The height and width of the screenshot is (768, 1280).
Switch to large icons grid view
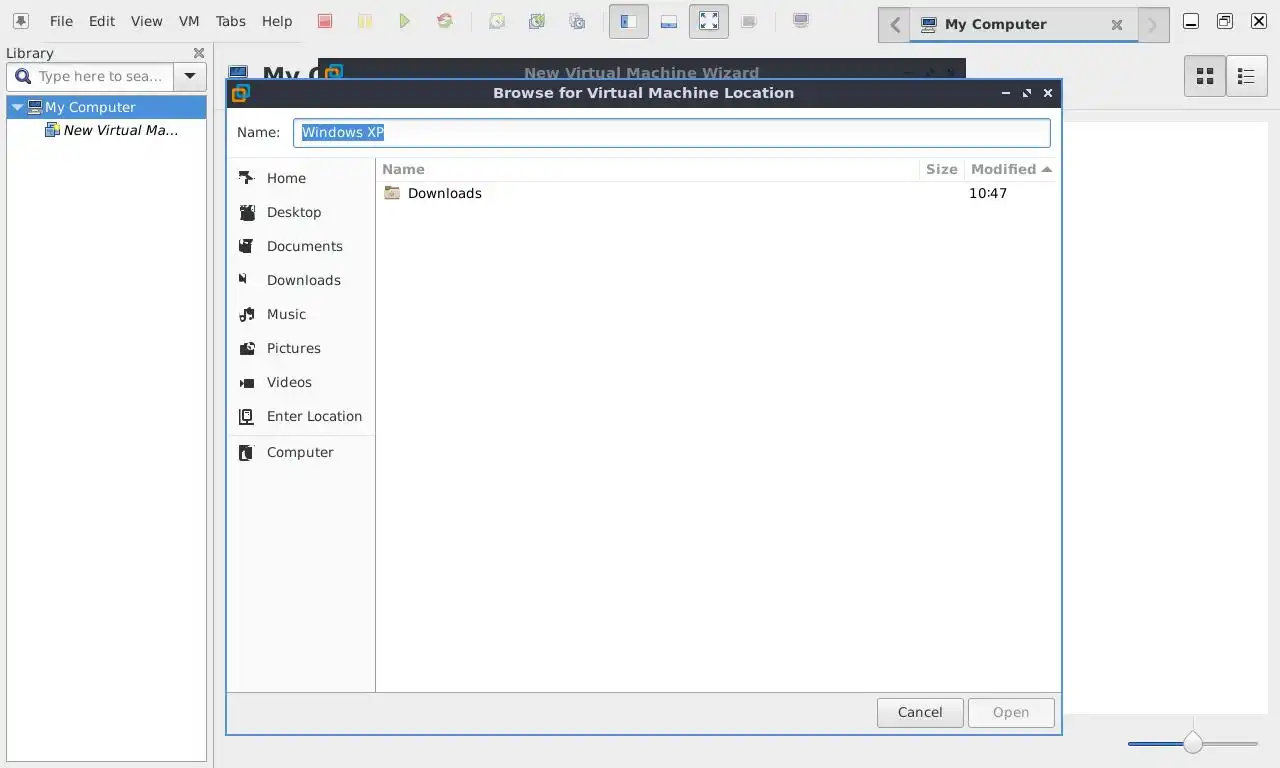tap(1205, 76)
